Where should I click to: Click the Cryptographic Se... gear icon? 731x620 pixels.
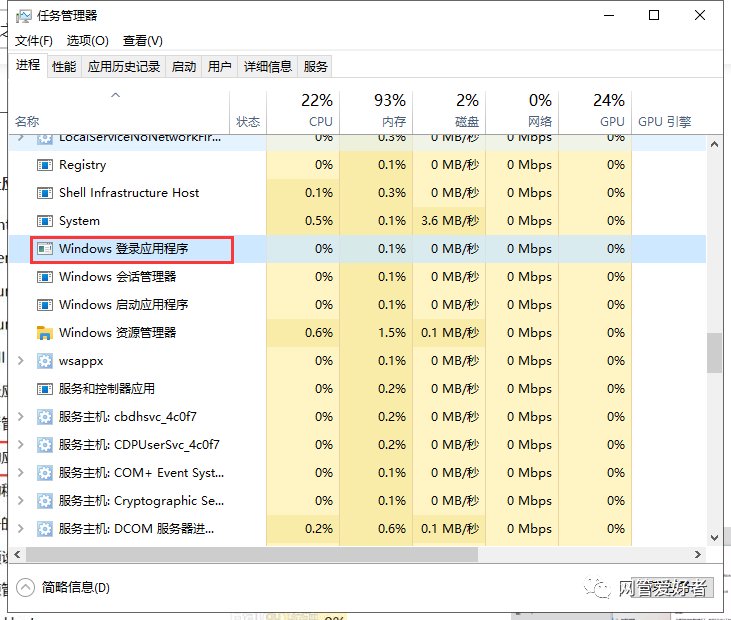pos(45,501)
